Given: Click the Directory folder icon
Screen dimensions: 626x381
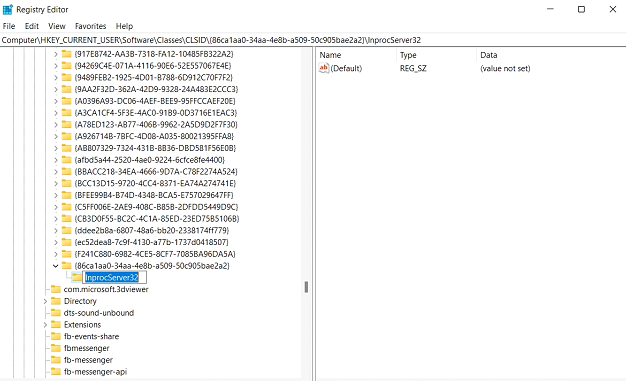Looking at the screenshot, I should point(56,301).
